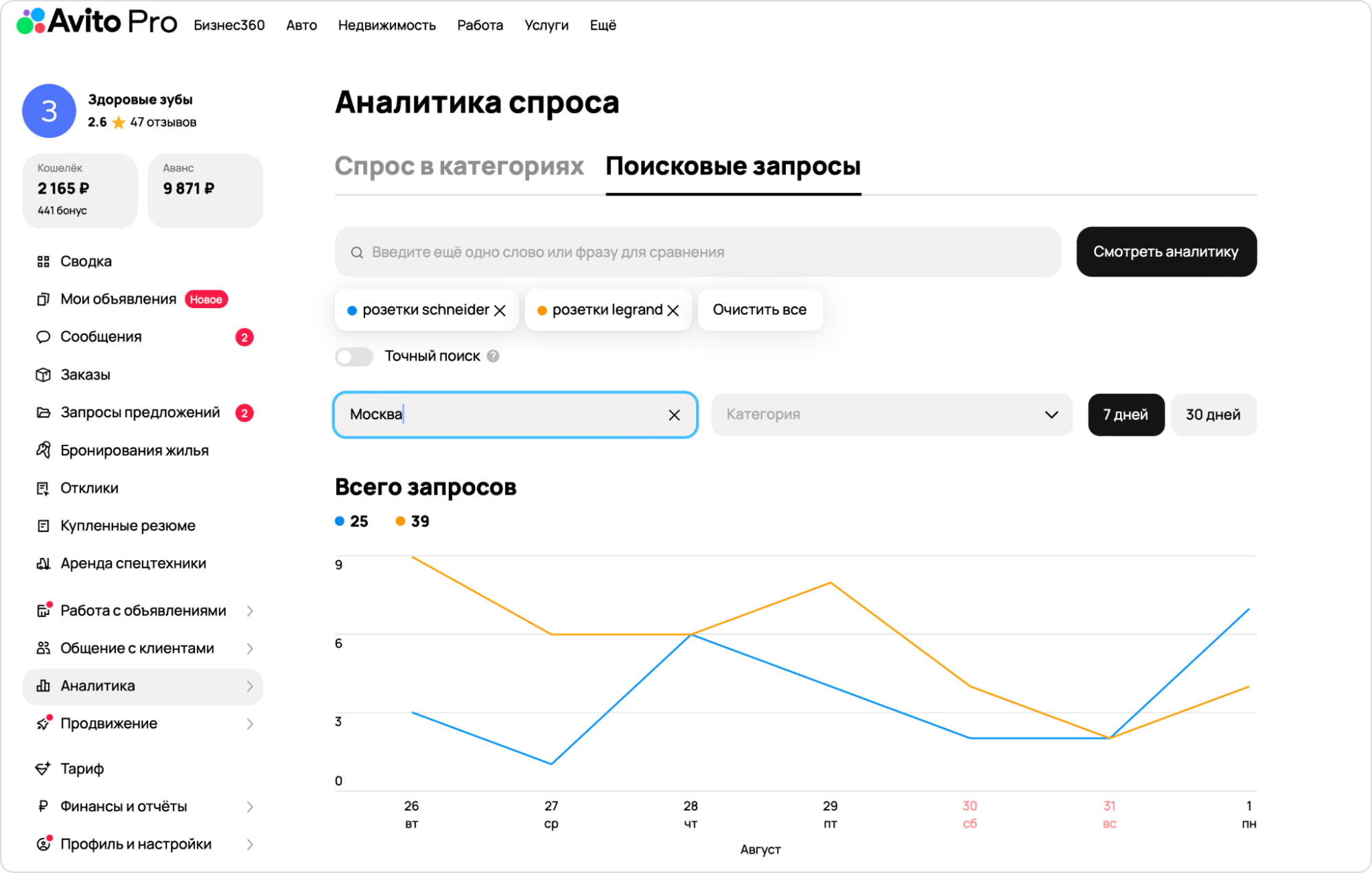Switch the period to 30 дней
The image size is (1372, 873).
click(1213, 415)
